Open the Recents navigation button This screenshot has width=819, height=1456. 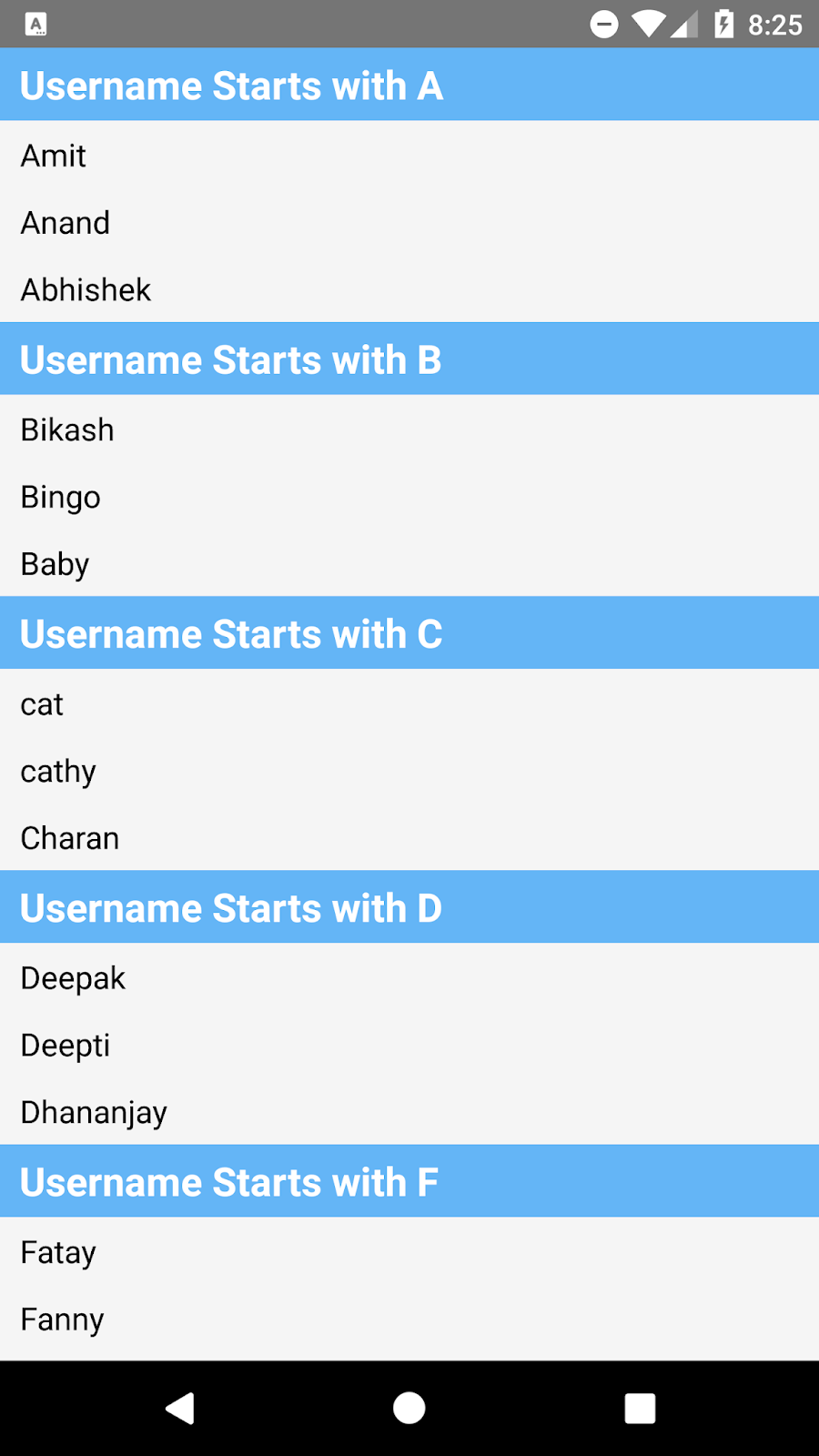[640, 1407]
